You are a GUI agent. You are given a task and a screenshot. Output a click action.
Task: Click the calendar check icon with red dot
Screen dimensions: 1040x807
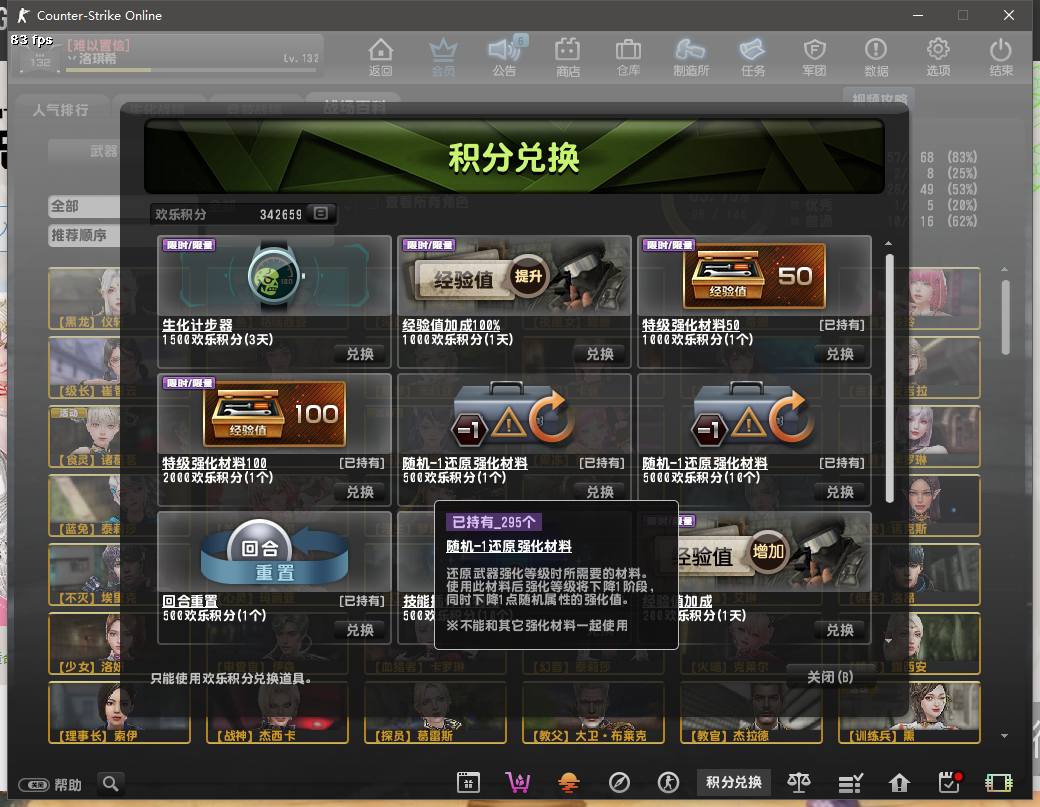tap(950, 782)
